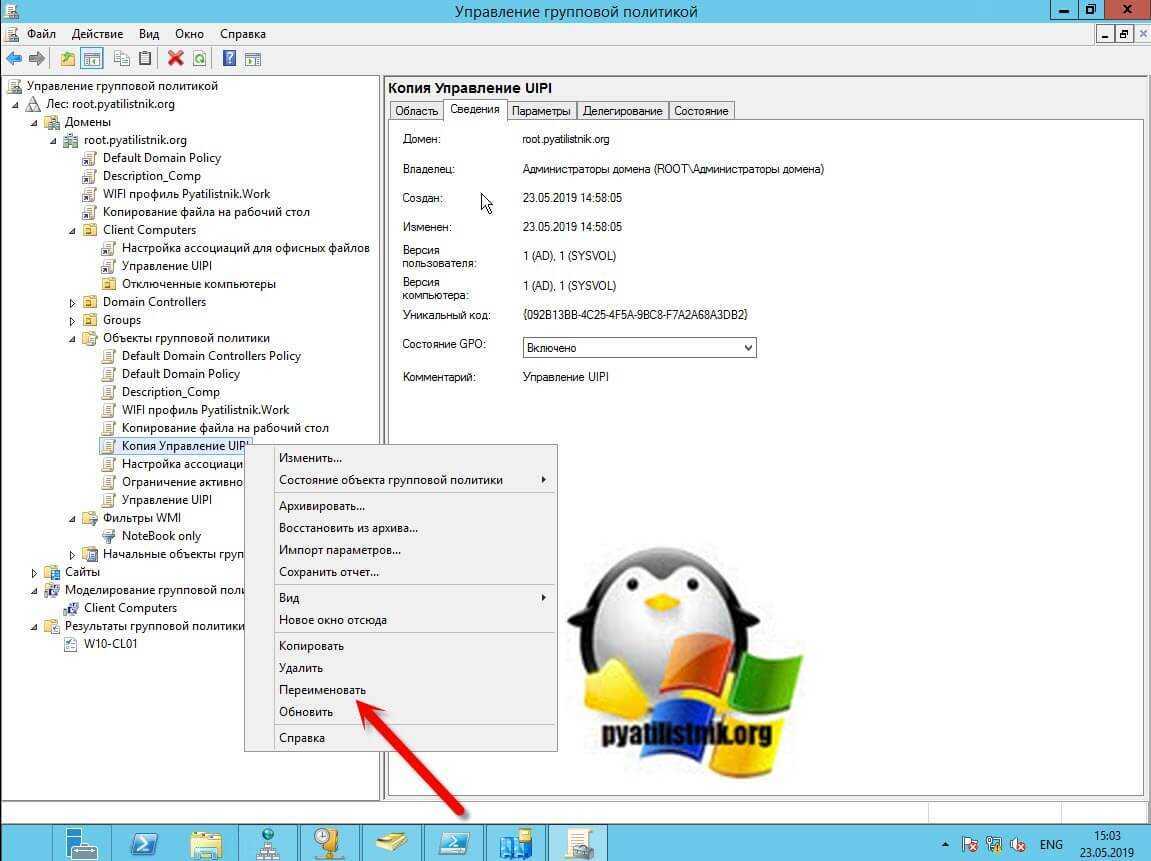Click the grey forward arrow toolbar icon
The width and height of the screenshot is (1151, 861).
tap(36, 59)
